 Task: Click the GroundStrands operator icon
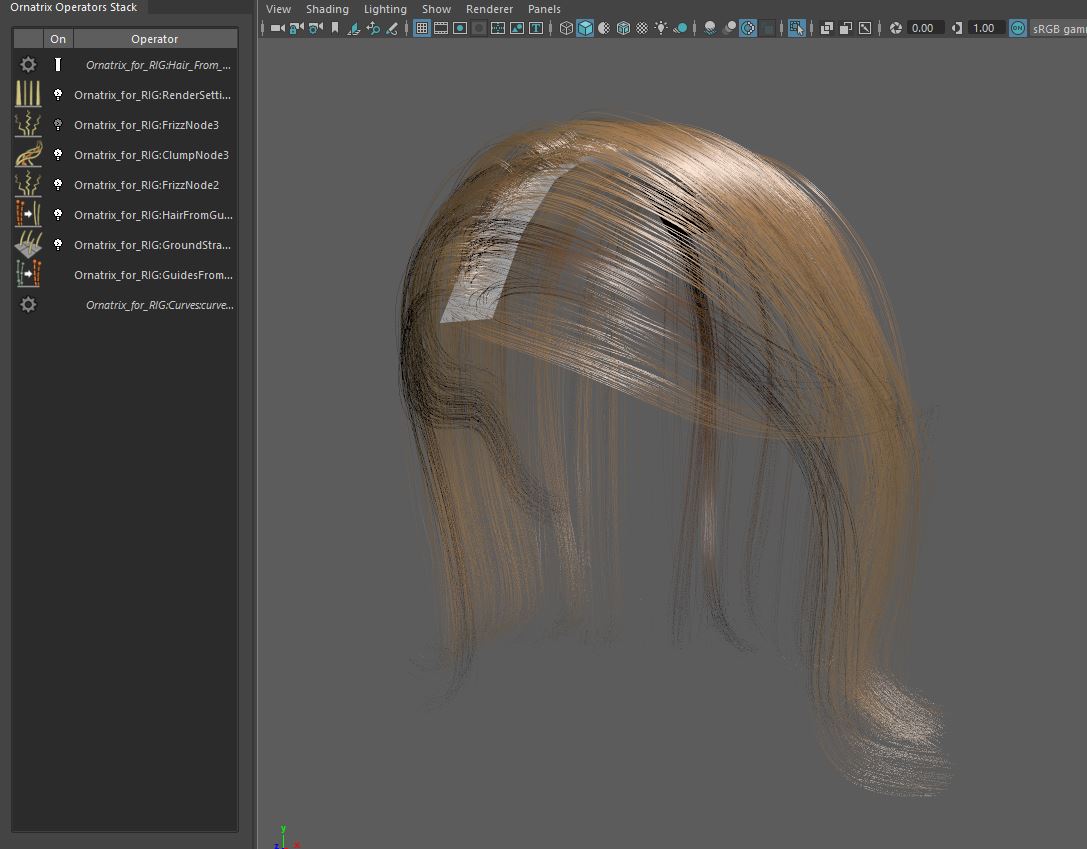[x=28, y=245]
